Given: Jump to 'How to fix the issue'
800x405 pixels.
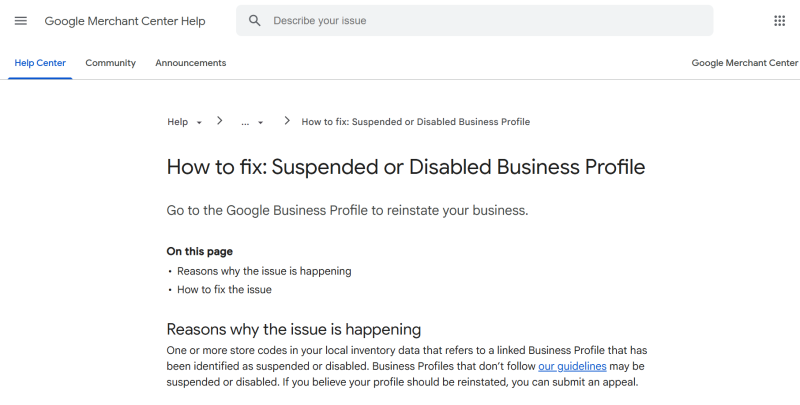Looking at the screenshot, I should (x=224, y=290).
